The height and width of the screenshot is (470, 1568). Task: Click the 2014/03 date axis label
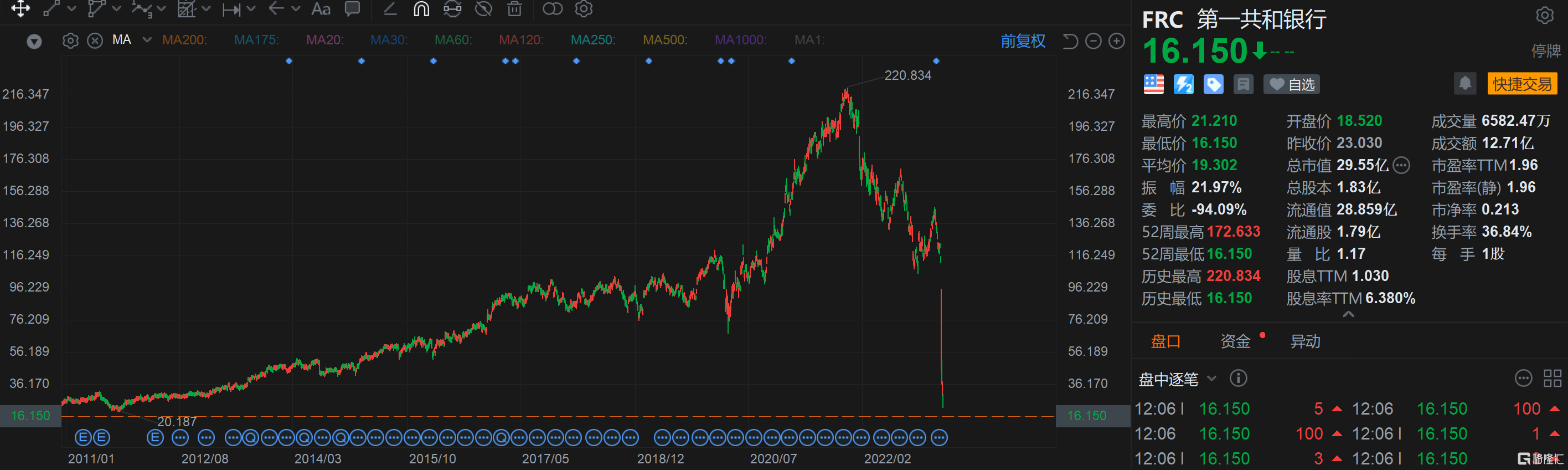pyautogui.click(x=318, y=459)
